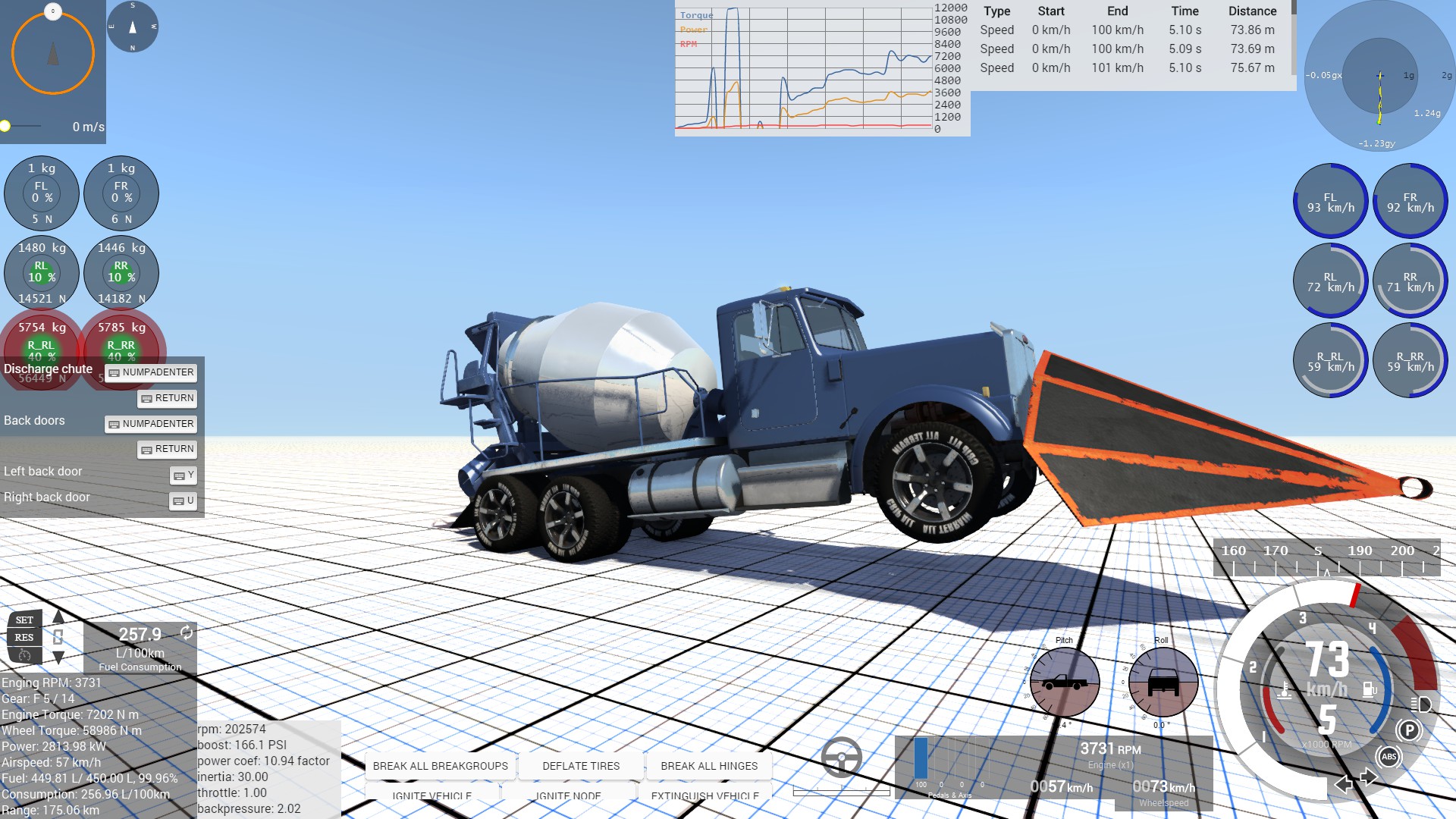This screenshot has width=1456, height=819.
Task: Click BREAK ALL BREAKGROUPS button
Action: (441, 766)
